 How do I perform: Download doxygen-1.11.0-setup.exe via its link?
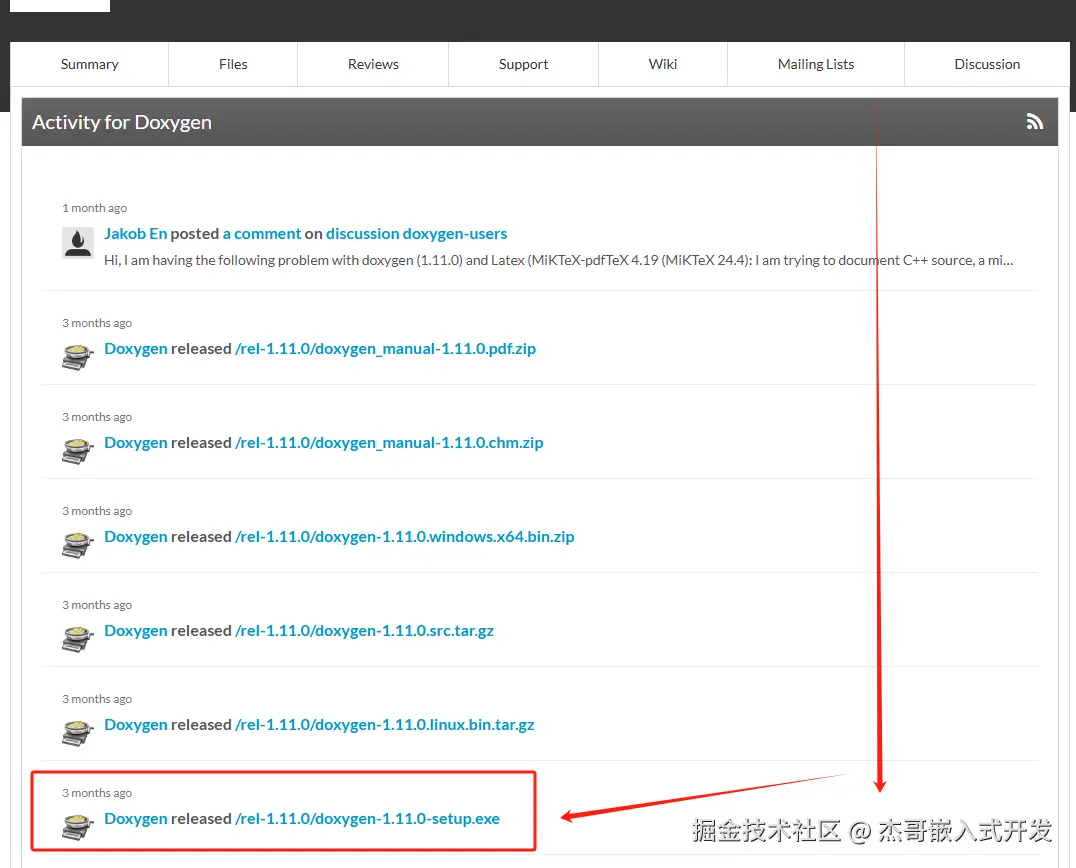pos(367,819)
